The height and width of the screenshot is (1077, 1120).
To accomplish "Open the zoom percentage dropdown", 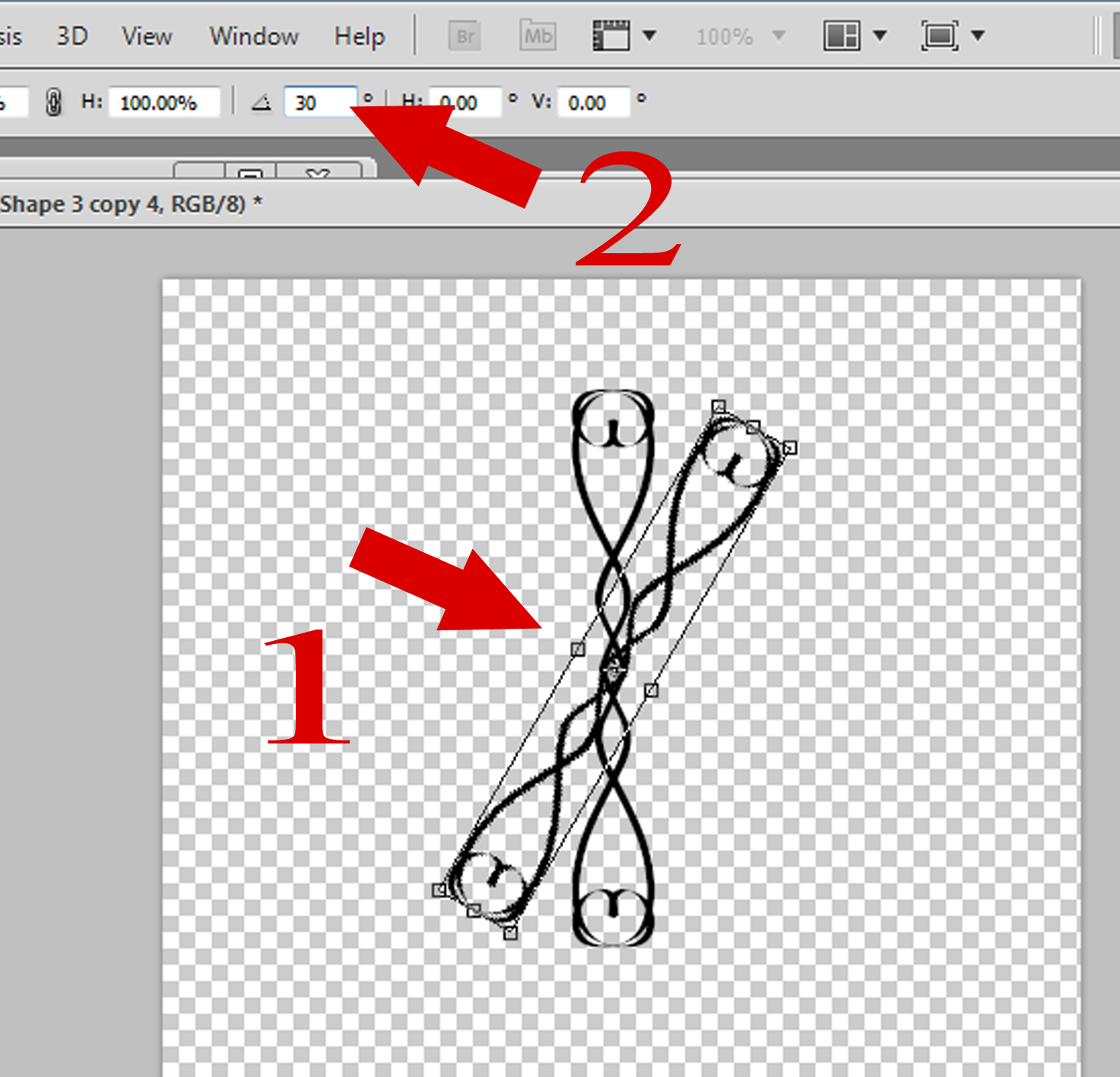I will tap(780, 35).
